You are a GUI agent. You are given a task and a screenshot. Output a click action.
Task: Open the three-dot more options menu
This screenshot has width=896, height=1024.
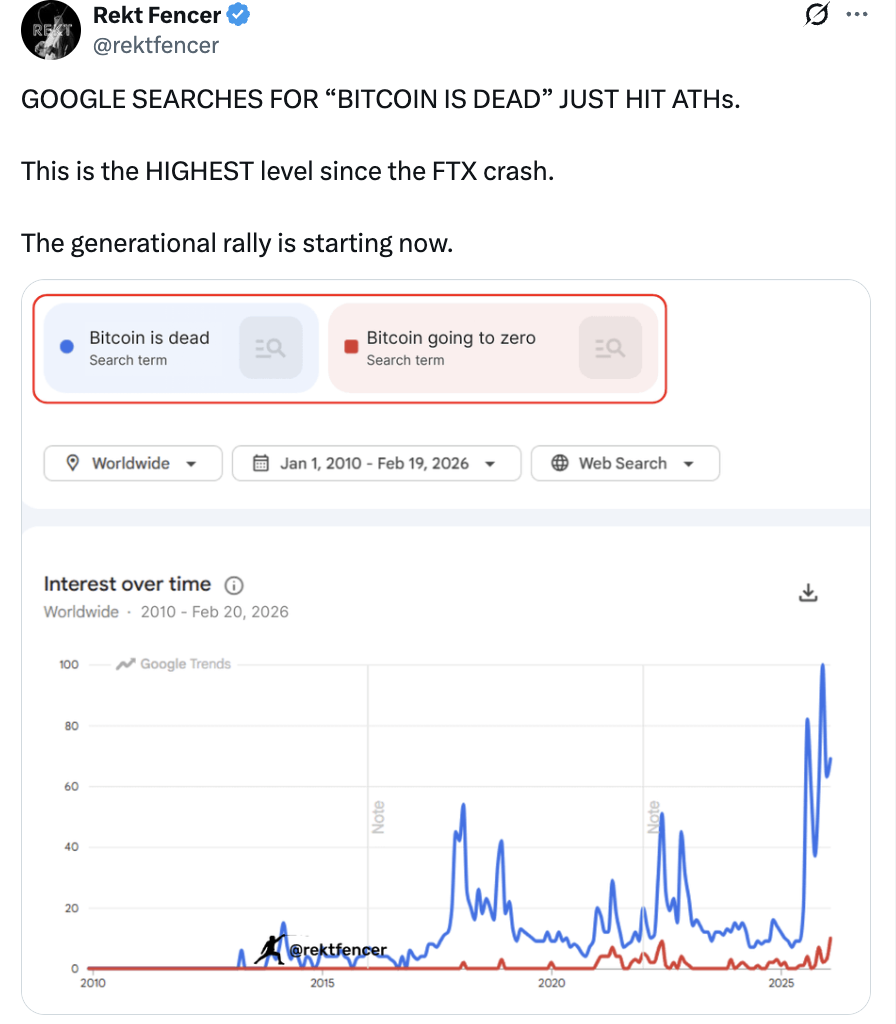[x=857, y=15]
